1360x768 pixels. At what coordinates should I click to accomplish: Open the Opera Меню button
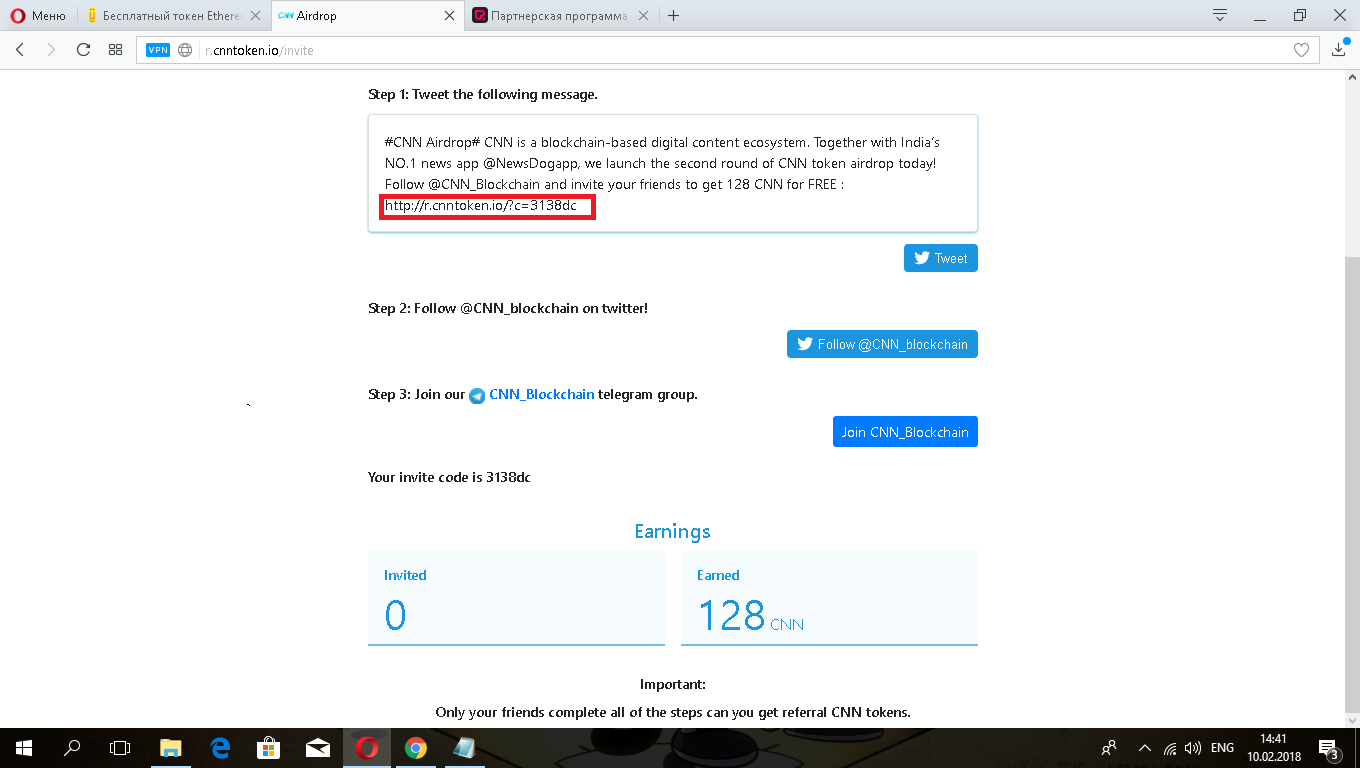tap(39, 15)
